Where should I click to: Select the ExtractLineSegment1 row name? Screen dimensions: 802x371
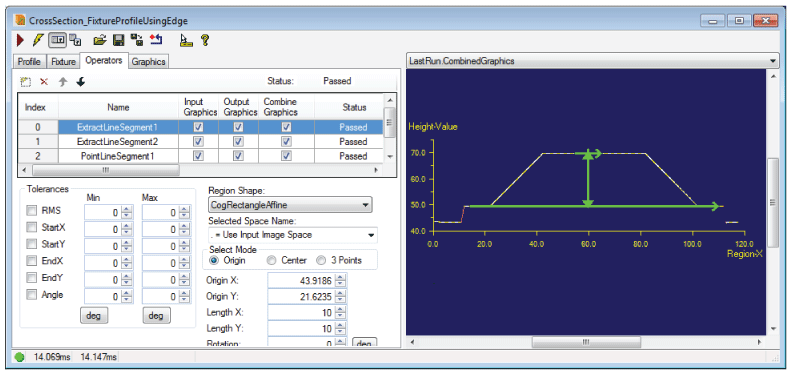coord(118,127)
